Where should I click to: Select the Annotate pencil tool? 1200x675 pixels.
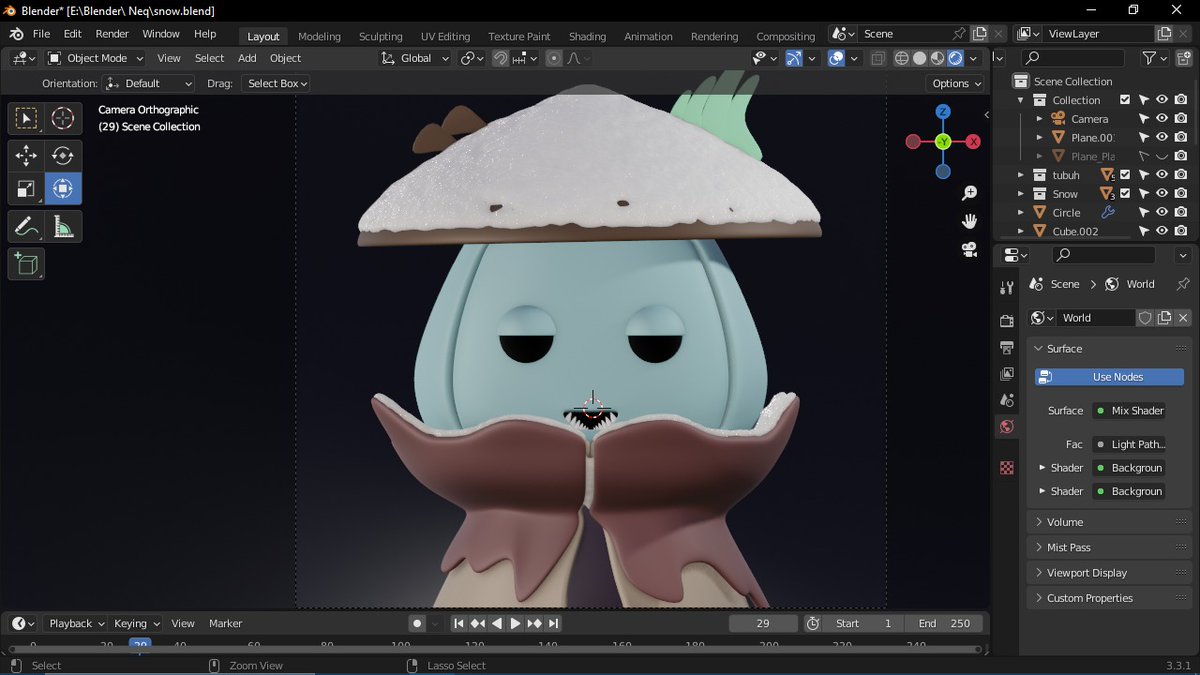tap(26, 227)
